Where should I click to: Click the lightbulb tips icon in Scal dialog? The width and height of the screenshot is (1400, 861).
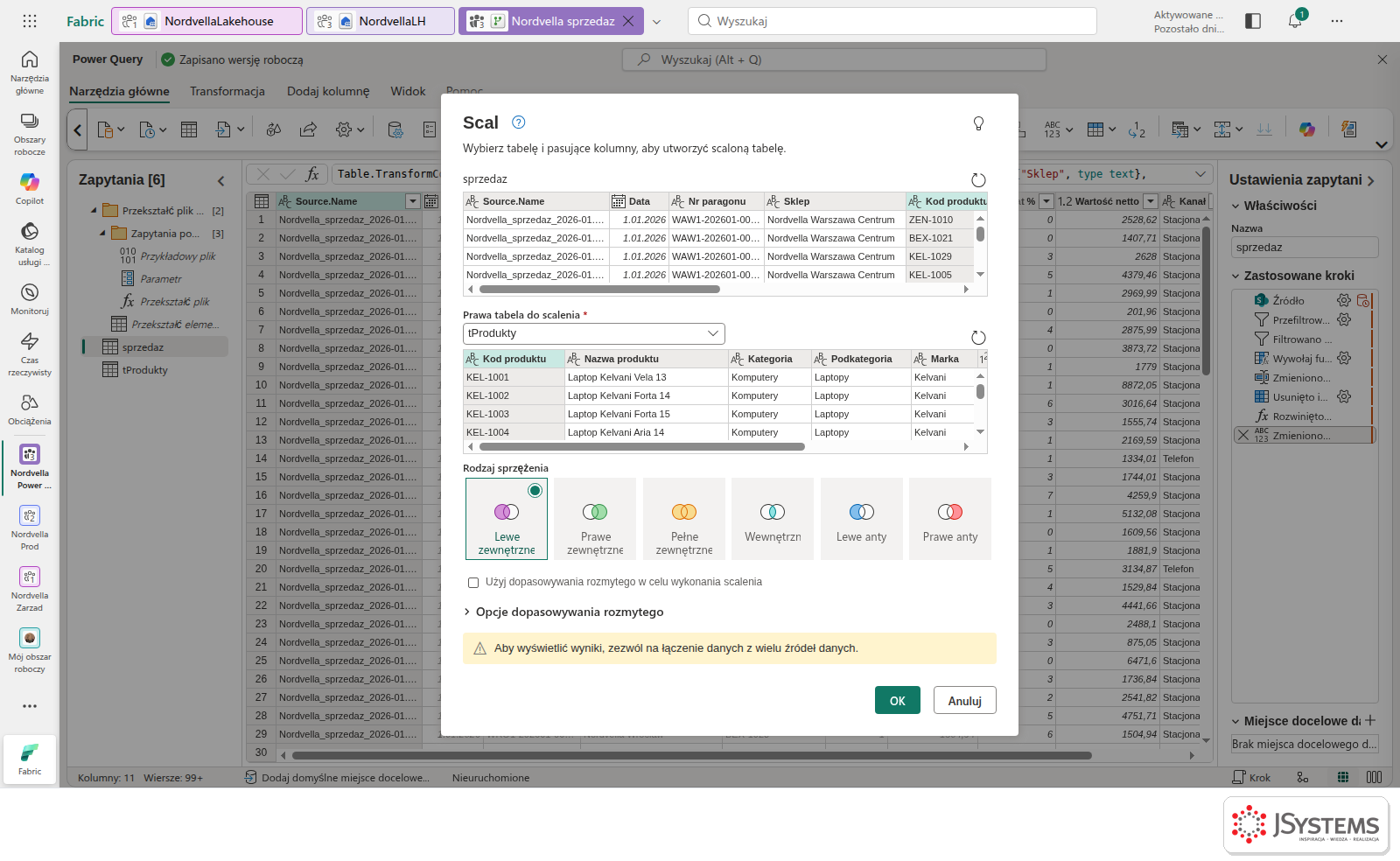[x=978, y=123]
